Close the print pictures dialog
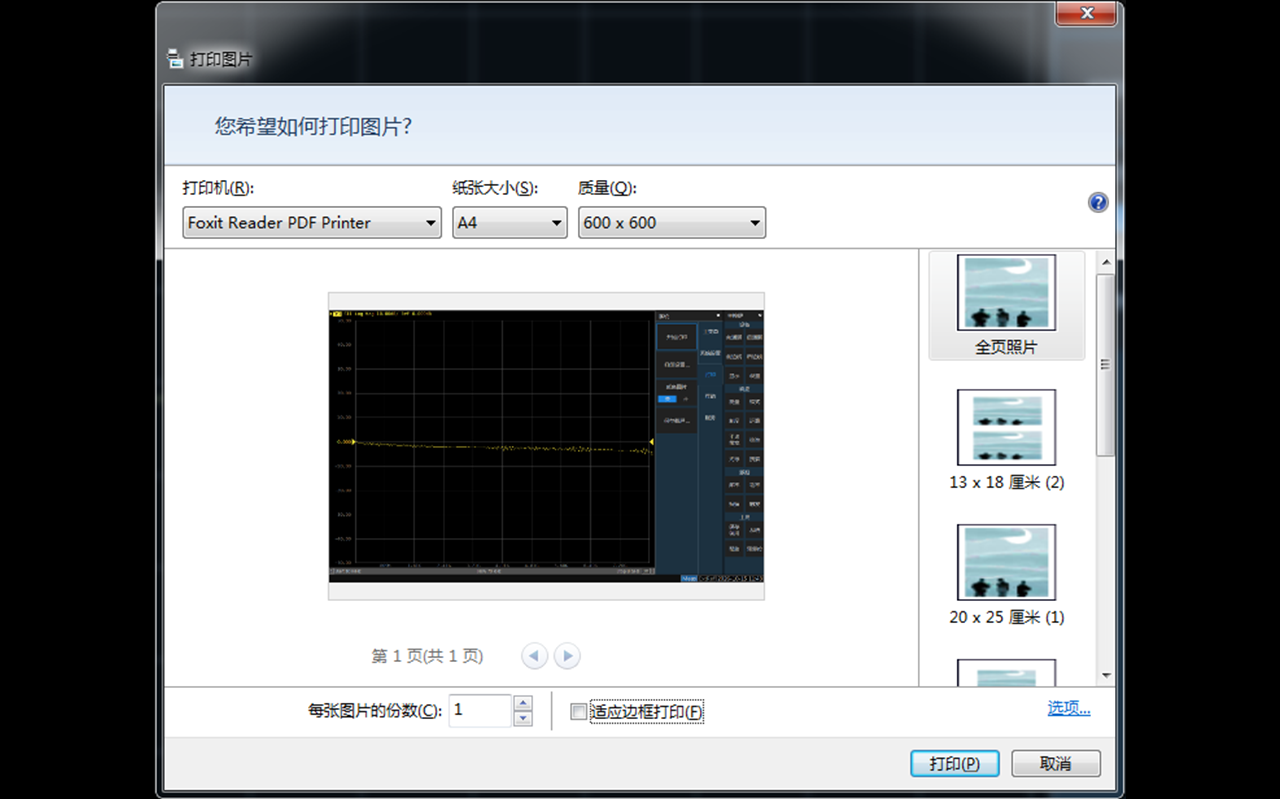This screenshot has width=1280, height=799. tap(1087, 13)
